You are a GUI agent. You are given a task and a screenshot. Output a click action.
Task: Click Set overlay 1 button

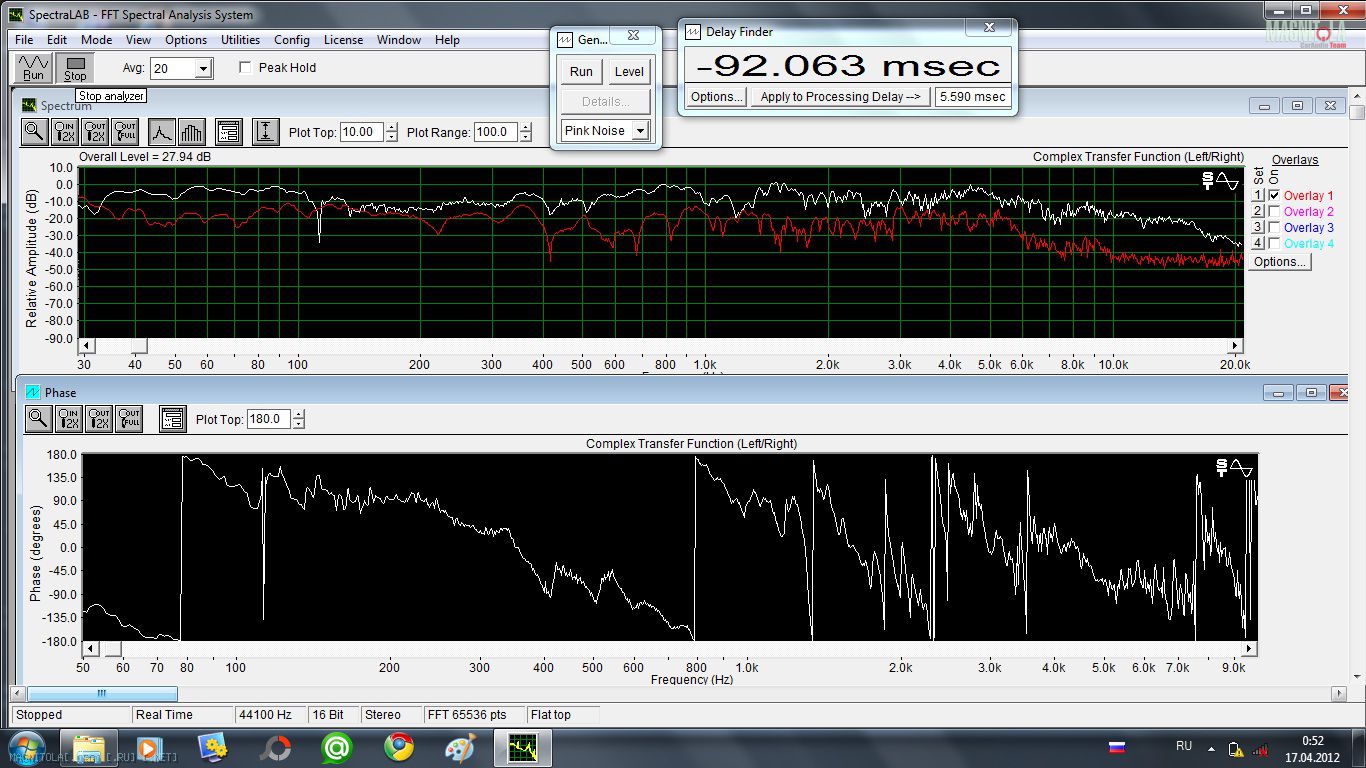pyautogui.click(x=1259, y=196)
